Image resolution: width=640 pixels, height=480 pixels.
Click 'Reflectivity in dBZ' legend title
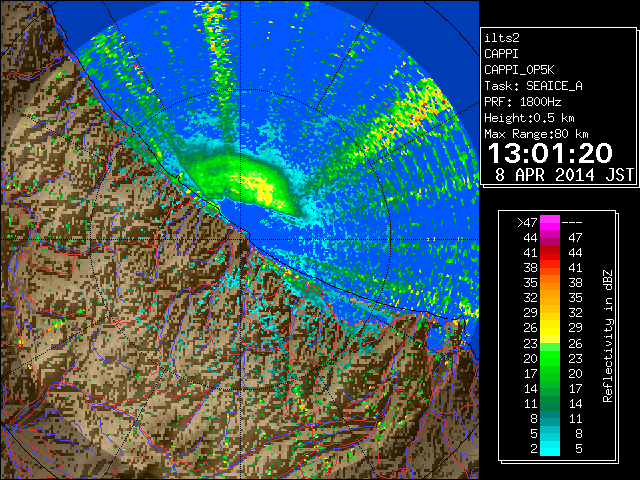608,336
